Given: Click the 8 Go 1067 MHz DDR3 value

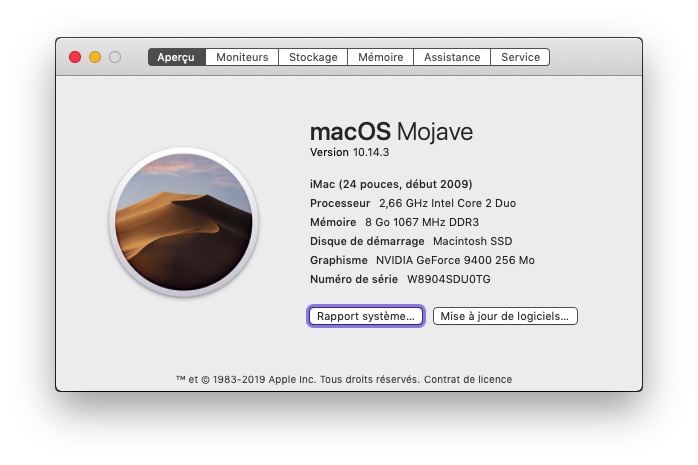Looking at the screenshot, I should click(422, 222).
